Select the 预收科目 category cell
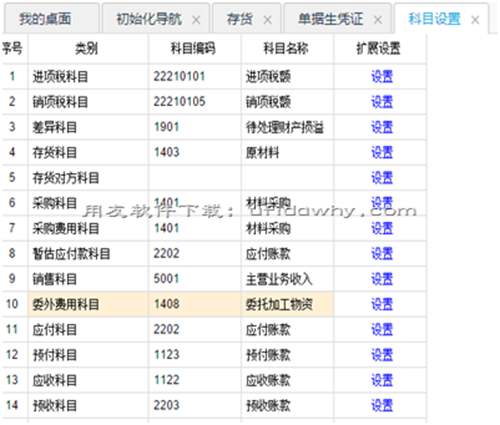This screenshot has width=500, height=425. click(88, 406)
